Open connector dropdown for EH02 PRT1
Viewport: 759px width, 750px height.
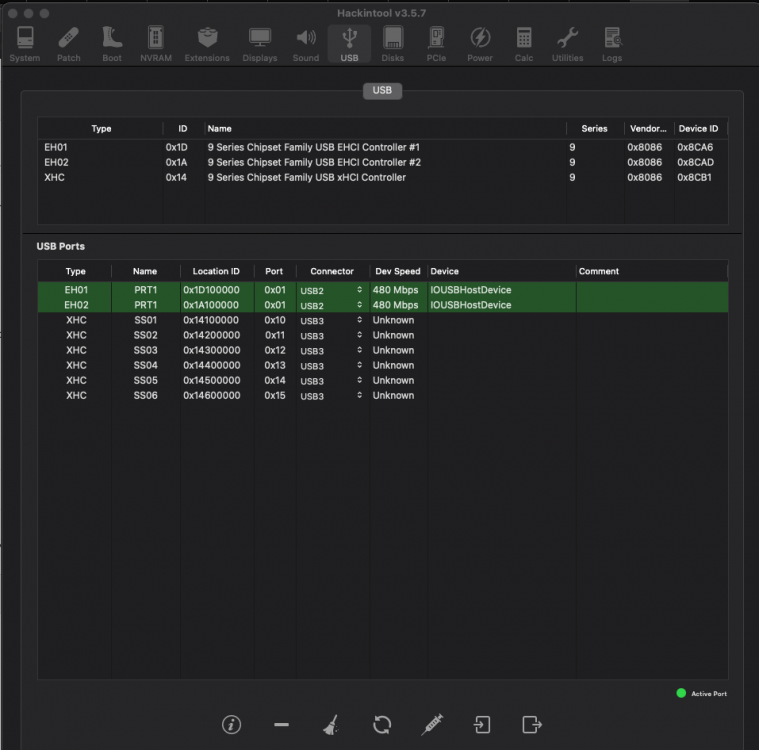point(359,305)
